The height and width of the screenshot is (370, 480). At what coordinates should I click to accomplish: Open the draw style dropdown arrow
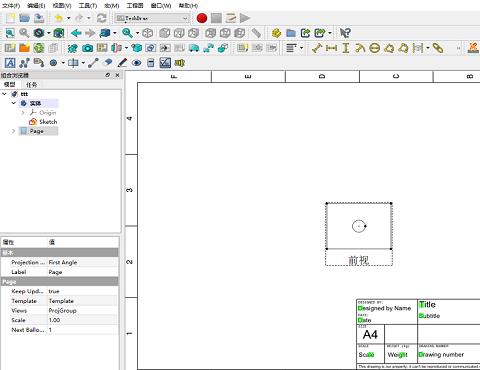coord(49,33)
